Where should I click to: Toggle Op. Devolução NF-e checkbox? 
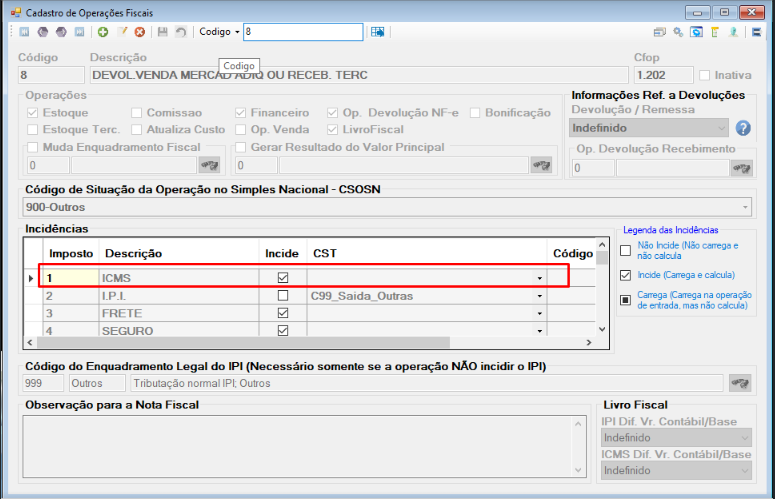pyautogui.click(x=333, y=113)
